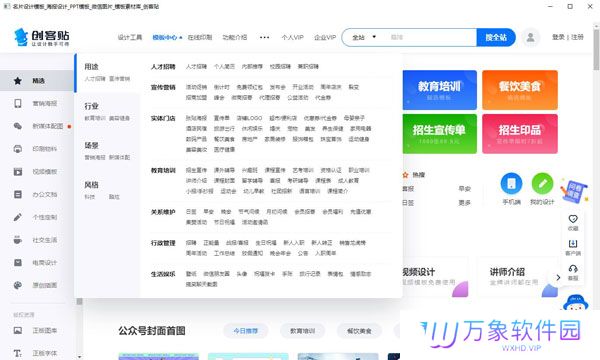Click the 注册 link in the header
The image size is (600, 360).
tap(577, 37)
